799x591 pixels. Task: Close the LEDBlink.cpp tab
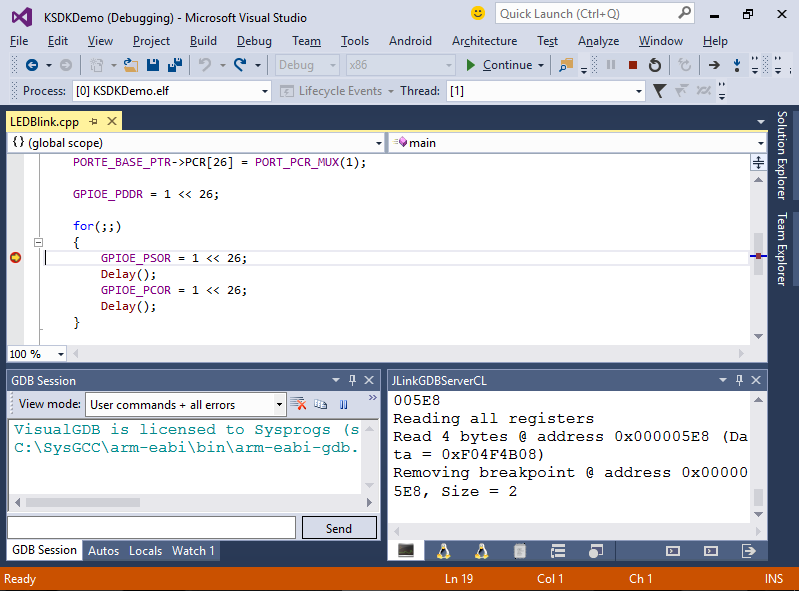click(112, 121)
